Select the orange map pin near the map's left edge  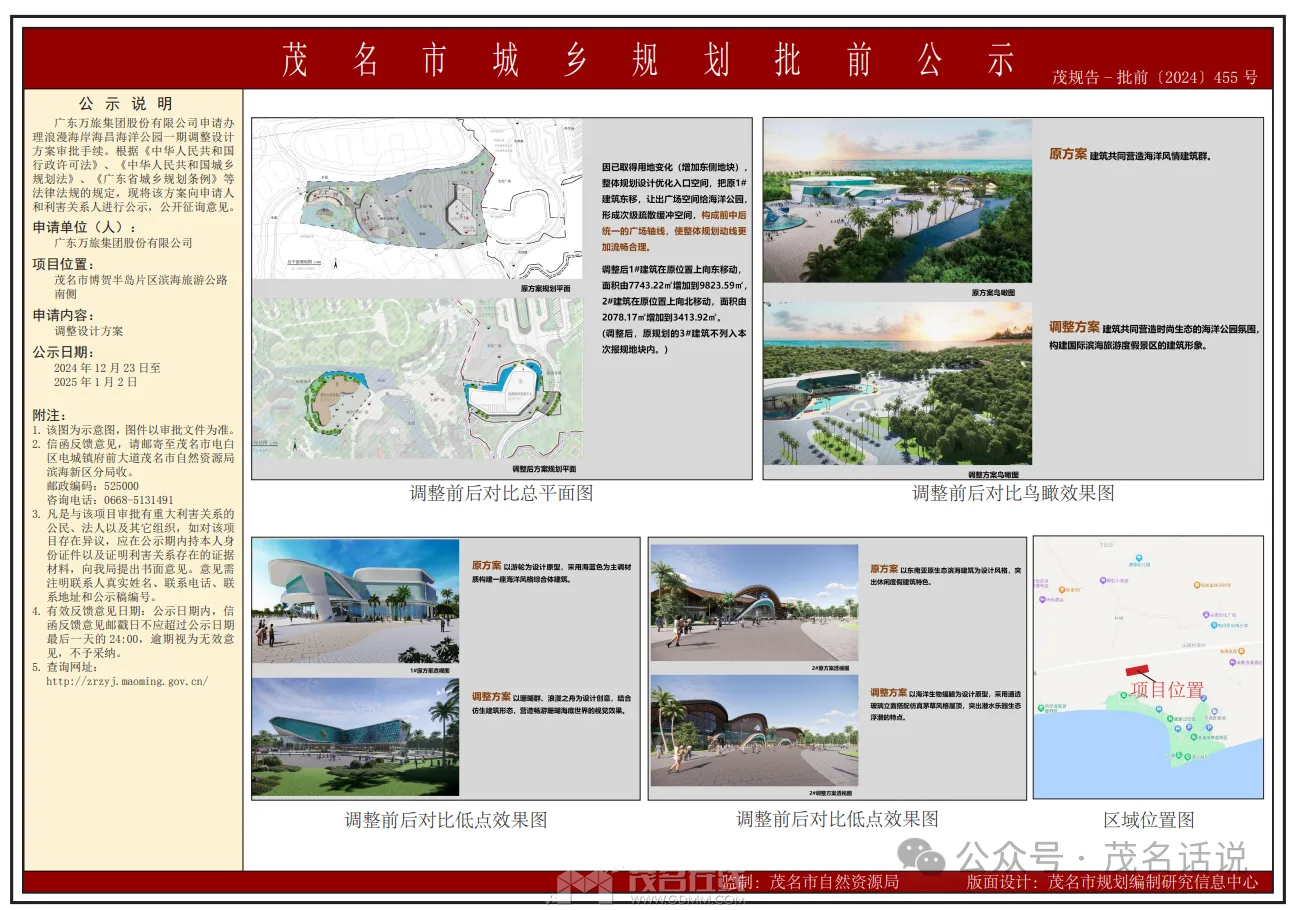pos(1061,590)
